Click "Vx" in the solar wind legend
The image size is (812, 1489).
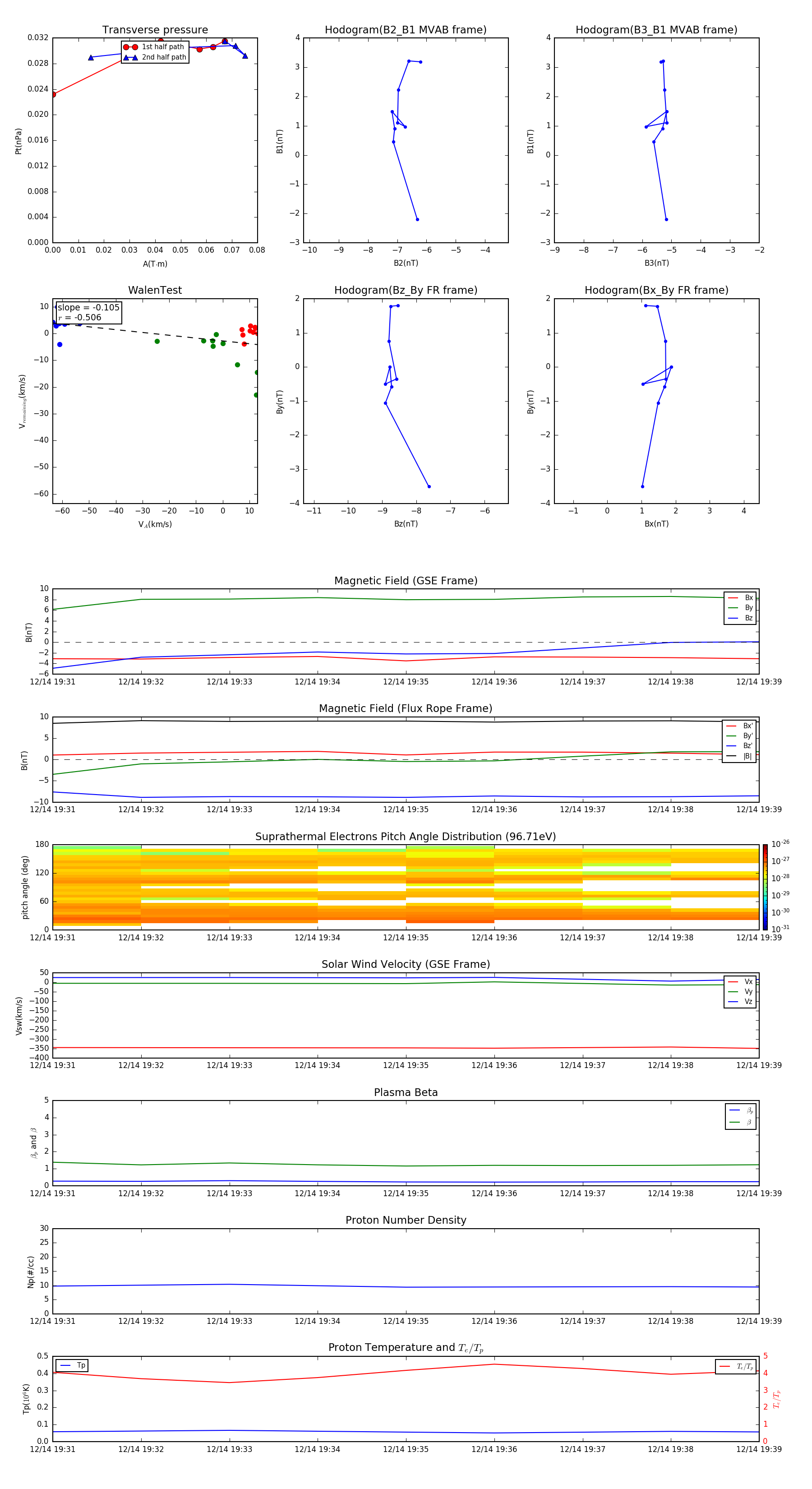(748, 981)
